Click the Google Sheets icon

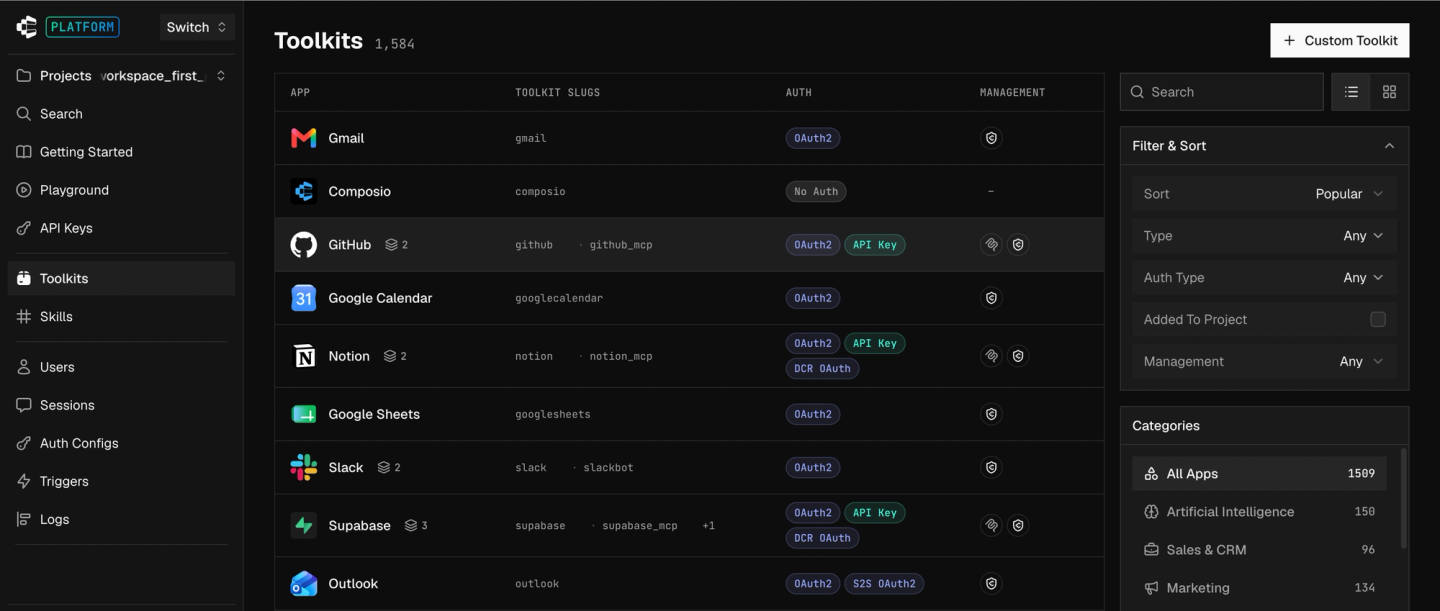(x=304, y=414)
